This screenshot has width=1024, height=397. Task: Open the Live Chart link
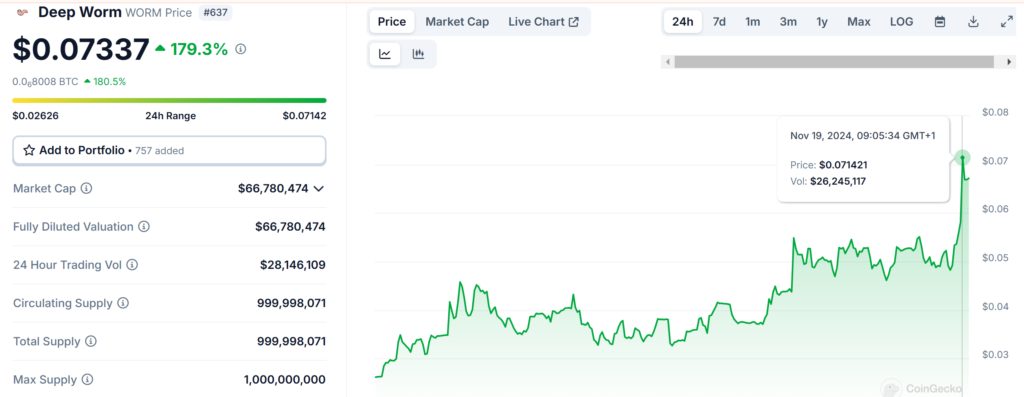tap(543, 22)
